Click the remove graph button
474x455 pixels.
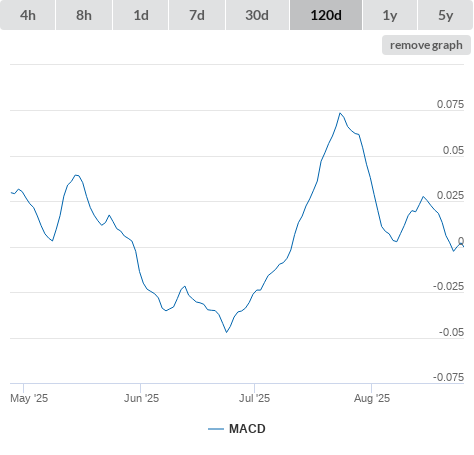426,45
